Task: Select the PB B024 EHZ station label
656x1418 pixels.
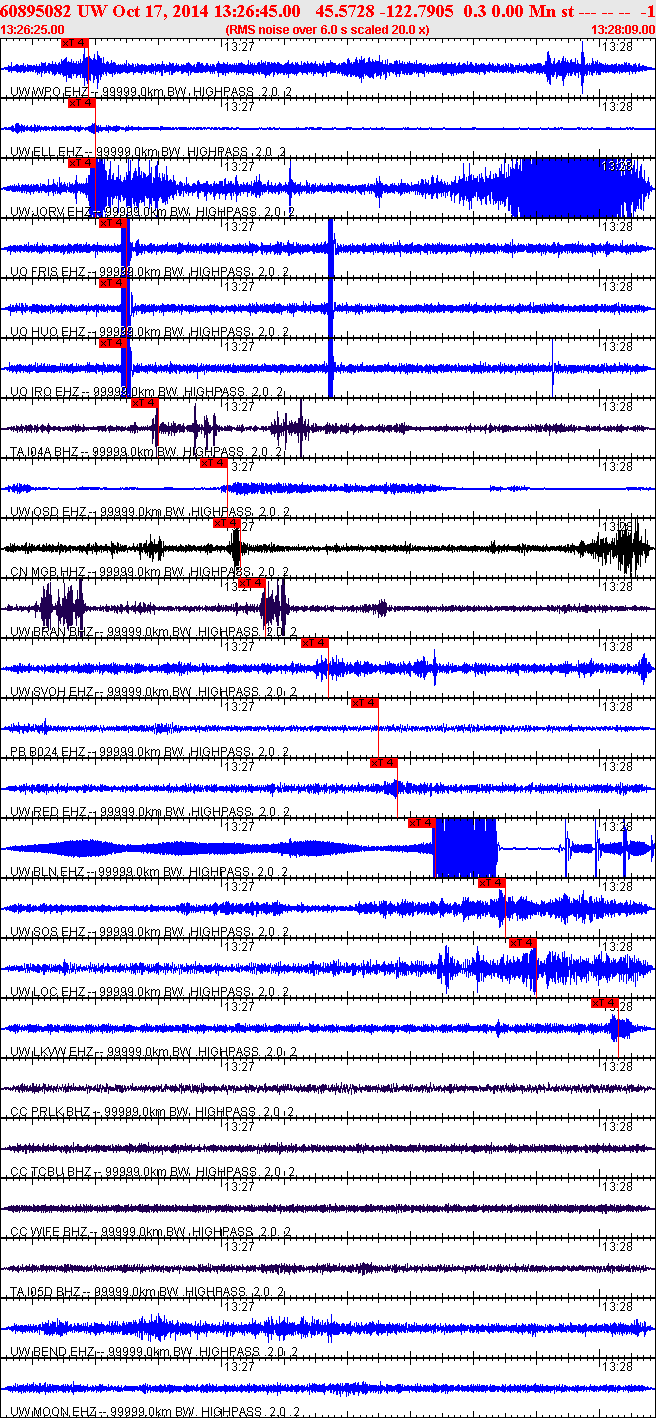Action: pyautogui.click(x=50, y=752)
